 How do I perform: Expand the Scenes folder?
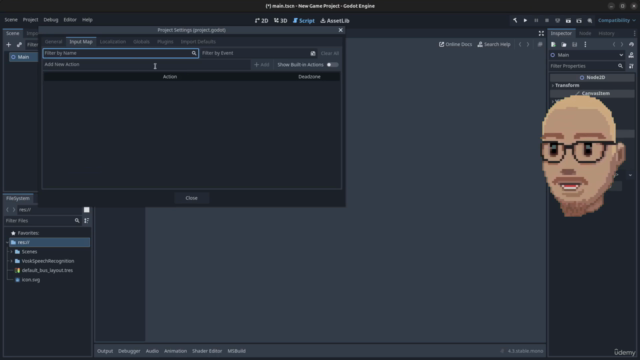point(11,252)
